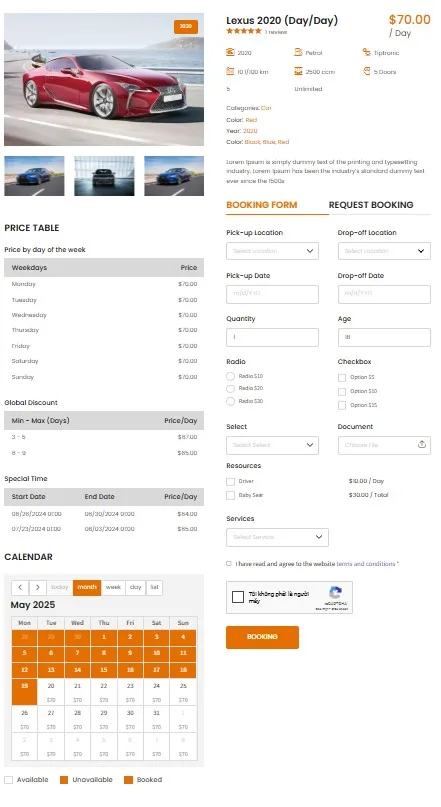Click the Unavailable legend swatch
Screen dimensions: 441x807
pyautogui.click(x=64, y=780)
